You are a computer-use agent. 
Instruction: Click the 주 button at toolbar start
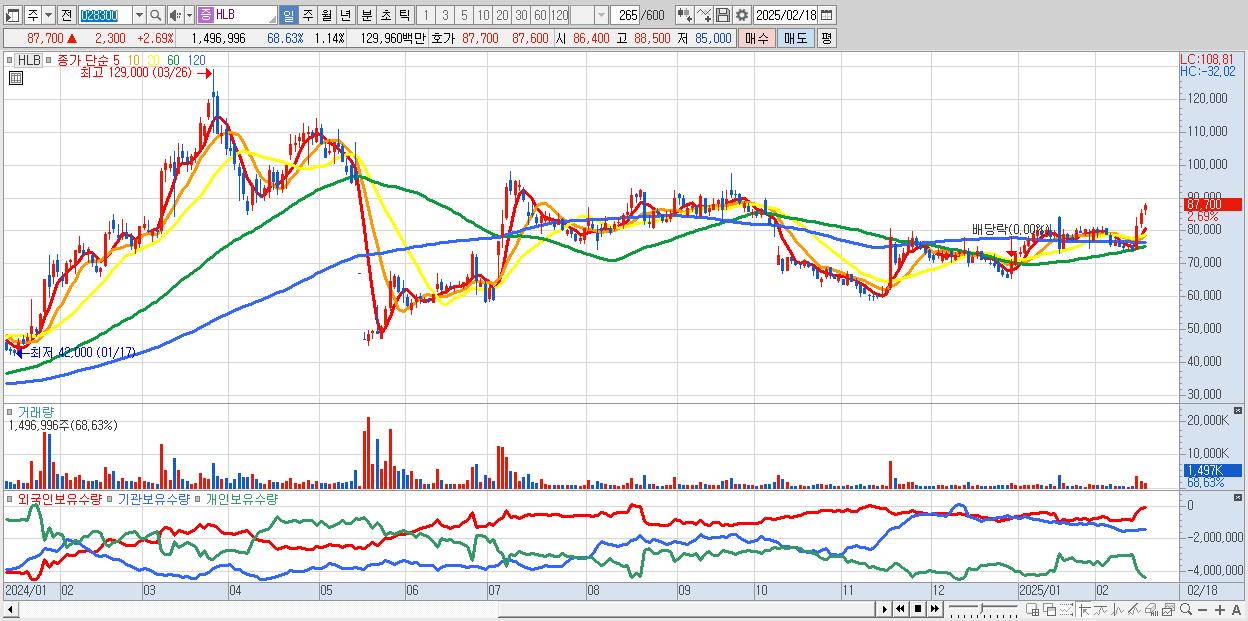(x=33, y=15)
